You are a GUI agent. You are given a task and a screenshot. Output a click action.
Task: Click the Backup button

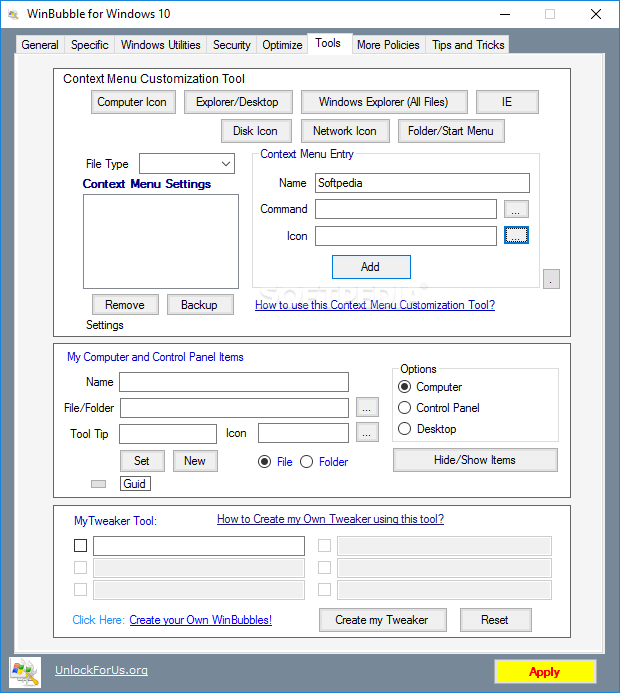pyautogui.click(x=200, y=305)
